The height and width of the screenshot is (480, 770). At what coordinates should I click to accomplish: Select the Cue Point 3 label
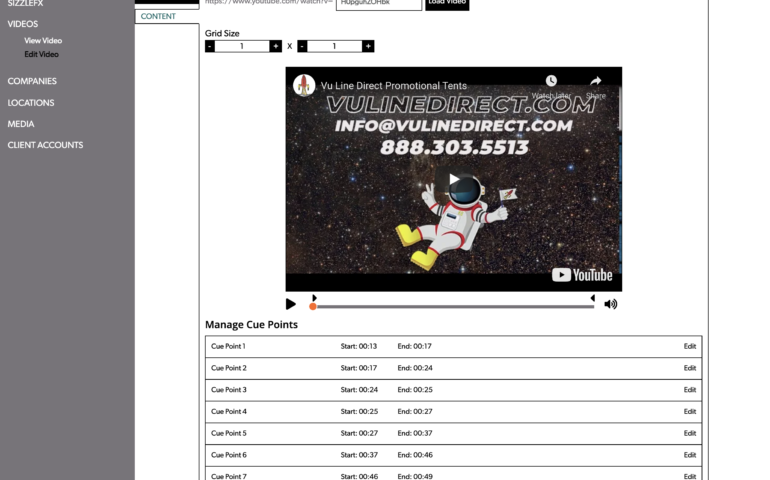tap(229, 390)
